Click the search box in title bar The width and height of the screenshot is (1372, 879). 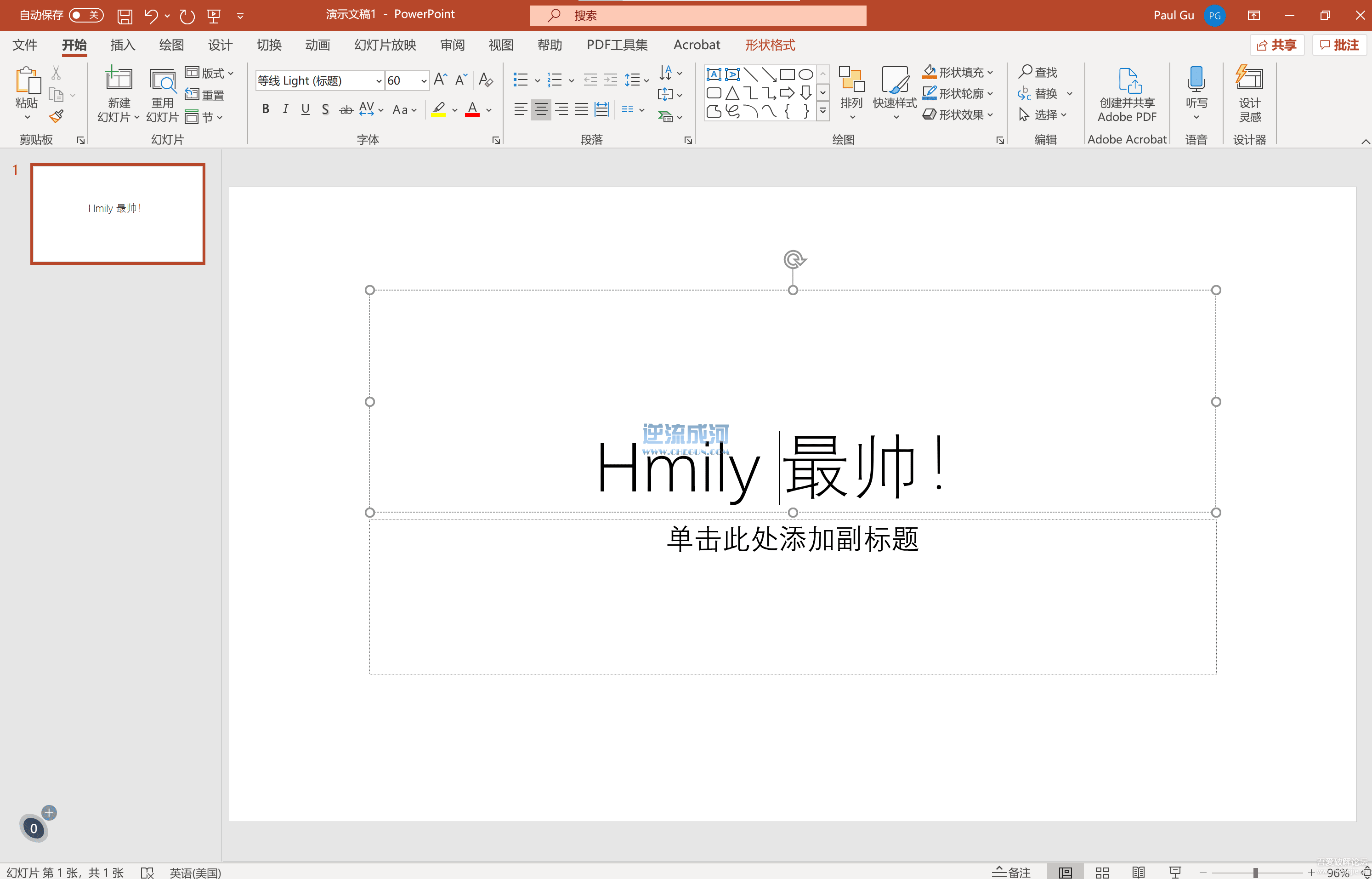697,16
